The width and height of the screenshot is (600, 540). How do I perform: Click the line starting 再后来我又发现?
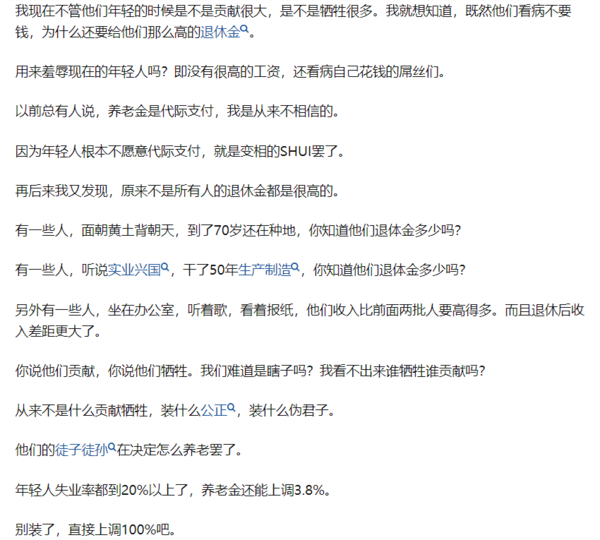[x=177, y=191]
